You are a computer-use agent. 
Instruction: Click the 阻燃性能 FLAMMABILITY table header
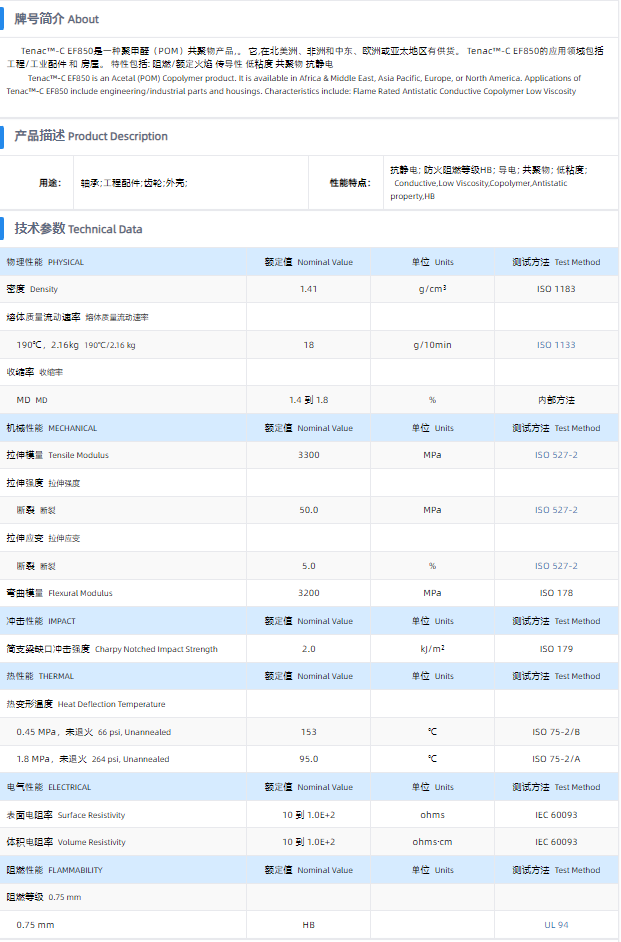54,870
